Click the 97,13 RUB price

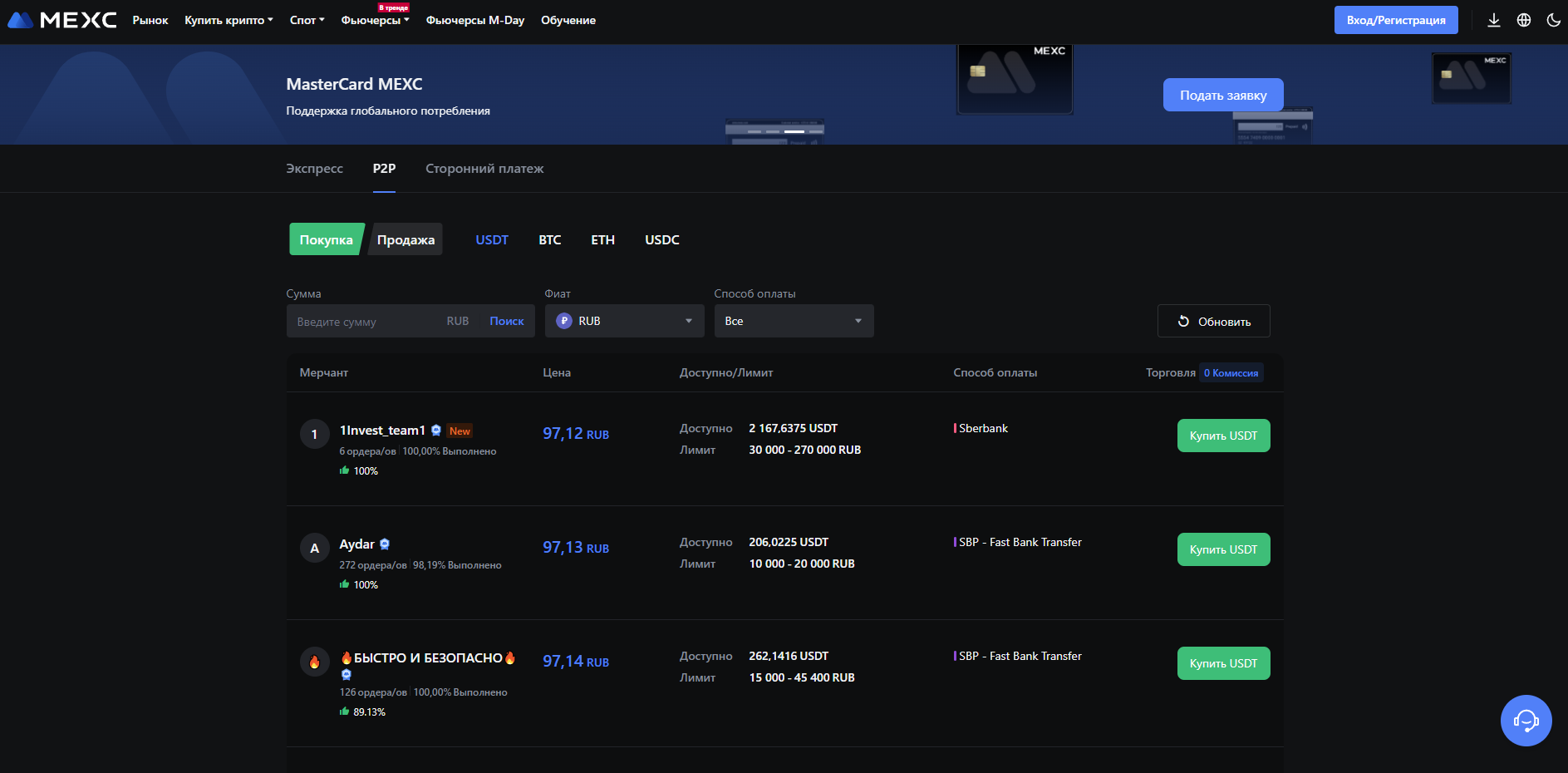coord(575,547)
